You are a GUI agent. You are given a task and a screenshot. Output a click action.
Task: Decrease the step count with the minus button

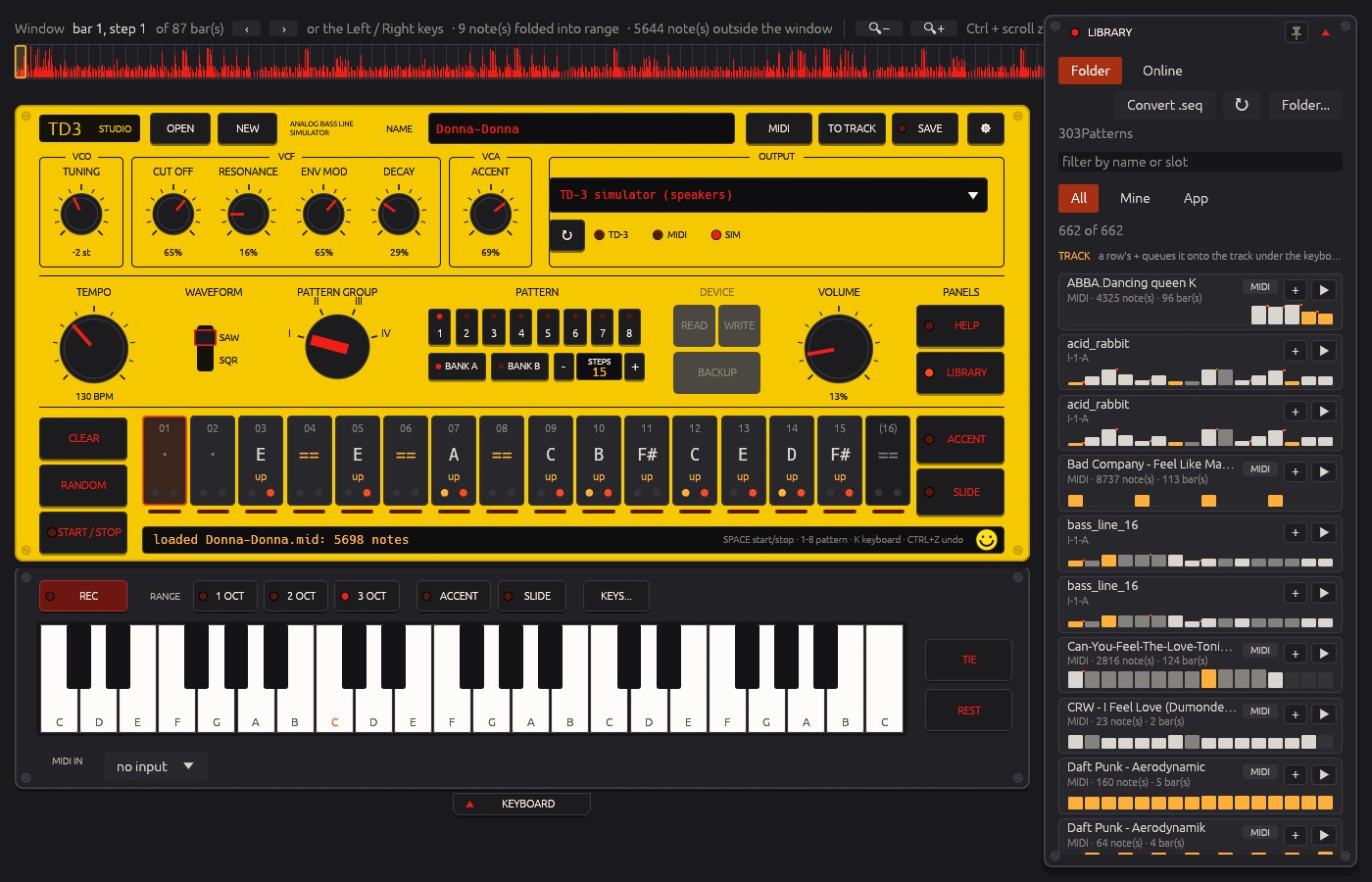point(563,367)
